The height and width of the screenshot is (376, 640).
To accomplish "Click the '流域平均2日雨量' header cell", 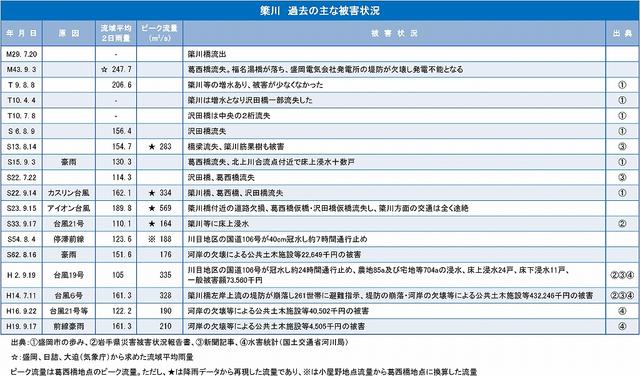I will tap(116, 33).
